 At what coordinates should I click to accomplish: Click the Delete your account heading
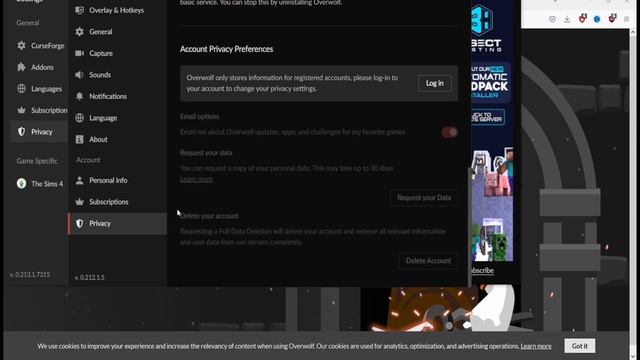(x=209, y=216)
